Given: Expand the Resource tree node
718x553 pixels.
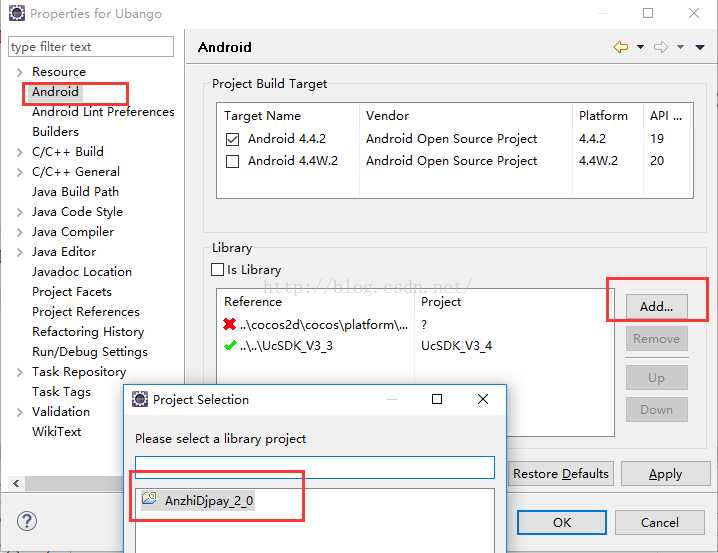Looking at the screenshot, I should pyautogui.click(x=19, y=72).
